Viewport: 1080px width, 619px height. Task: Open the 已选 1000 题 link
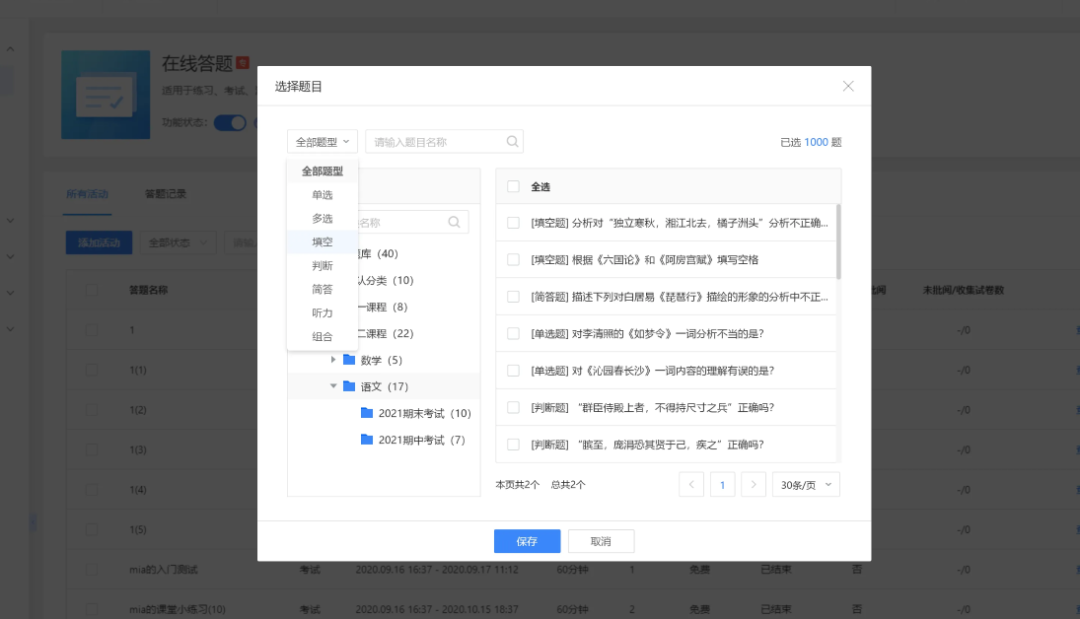click(812, 142)
